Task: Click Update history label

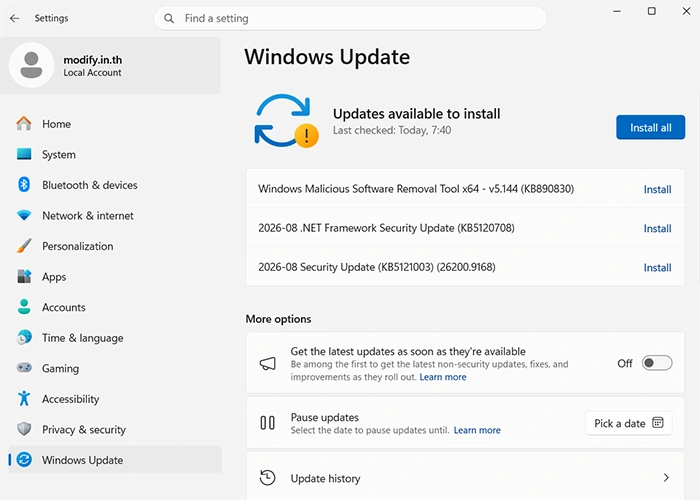Action: coord(325,479)
